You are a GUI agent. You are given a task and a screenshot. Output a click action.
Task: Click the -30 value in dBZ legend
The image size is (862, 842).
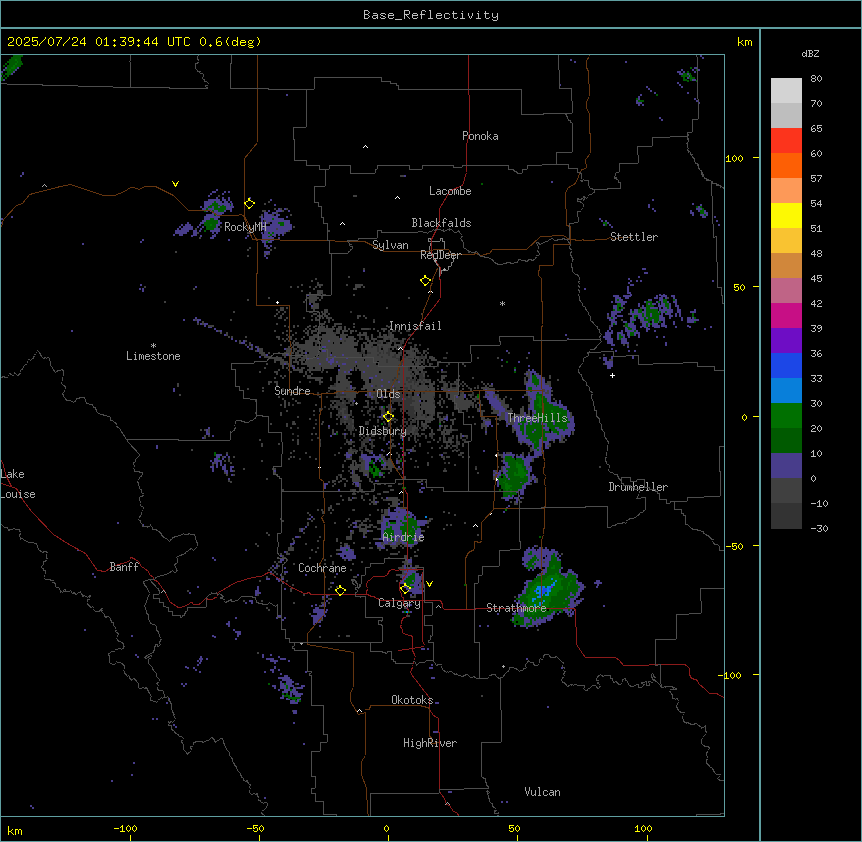[x=819, y=528]
